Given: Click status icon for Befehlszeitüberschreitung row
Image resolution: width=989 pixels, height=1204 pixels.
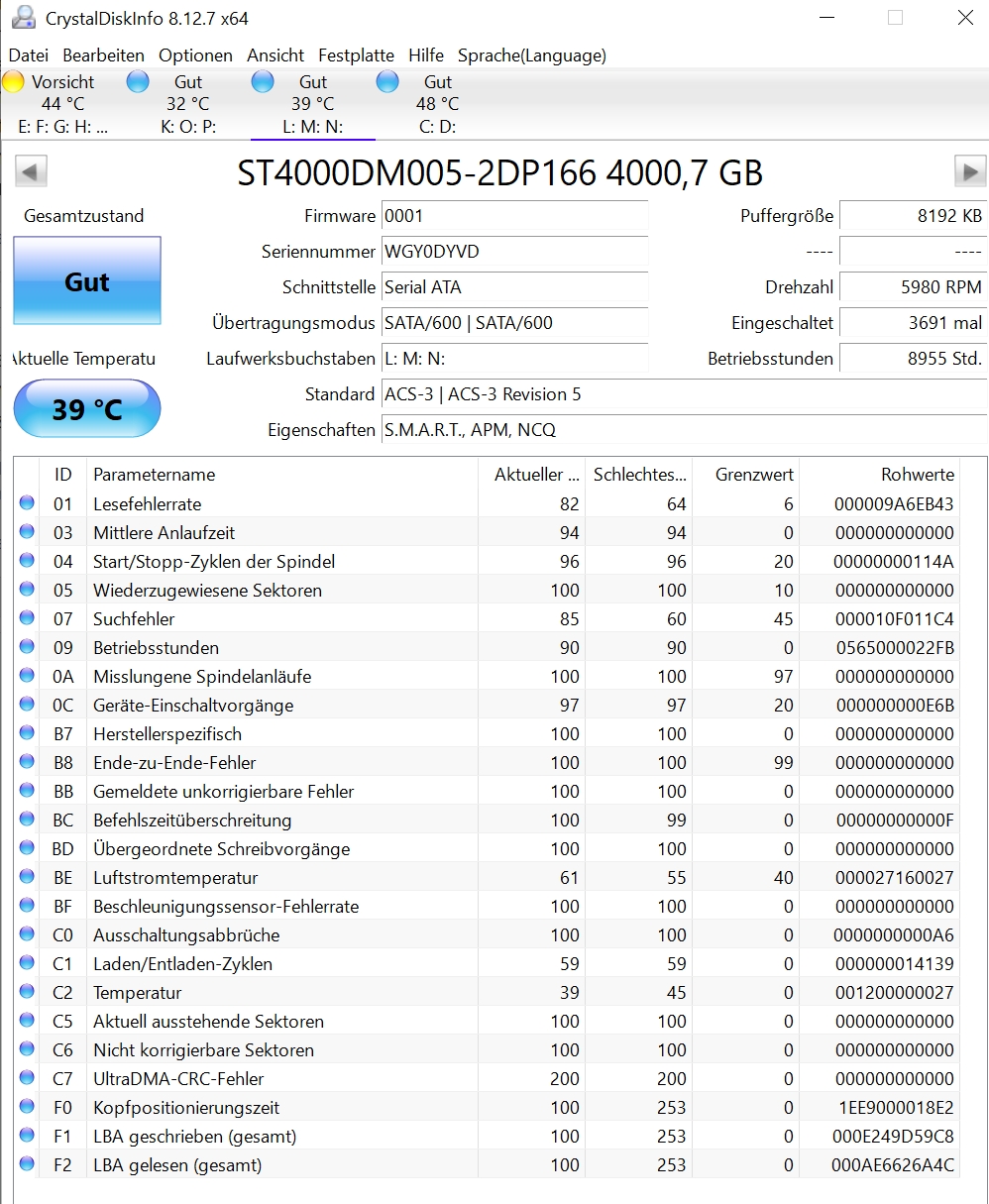Looking at the screenshot, I should 27,820.
